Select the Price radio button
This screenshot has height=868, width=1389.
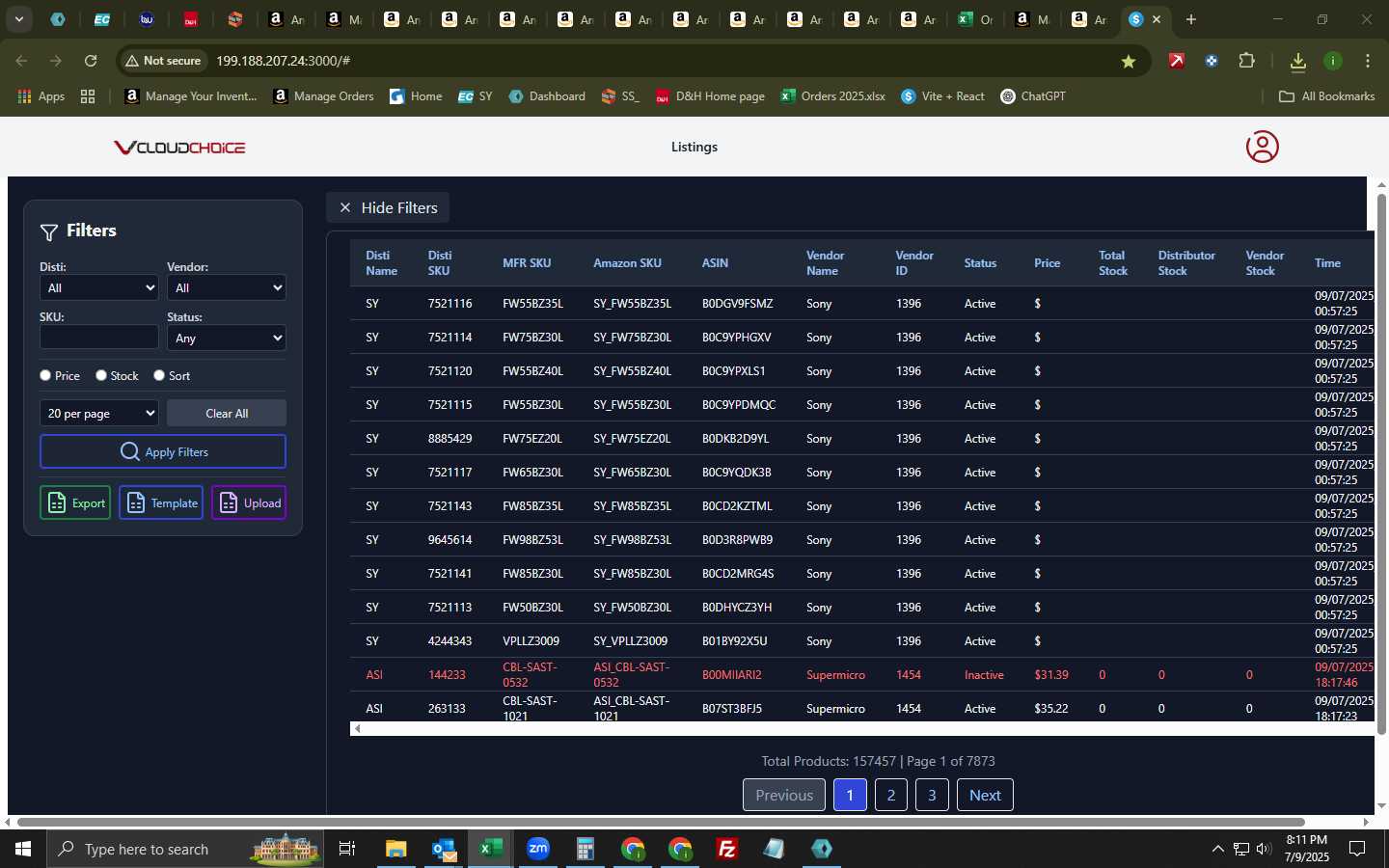[x=45, y=375]
